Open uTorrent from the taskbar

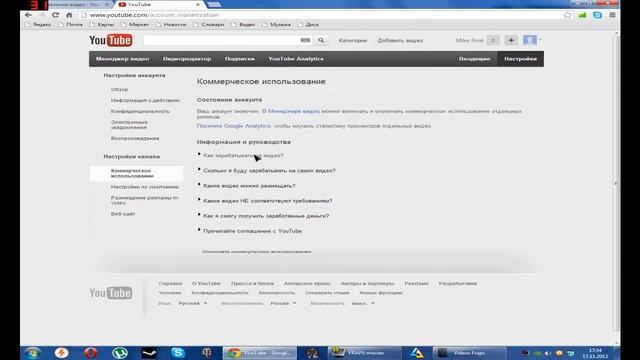click(x=120, y=353)
